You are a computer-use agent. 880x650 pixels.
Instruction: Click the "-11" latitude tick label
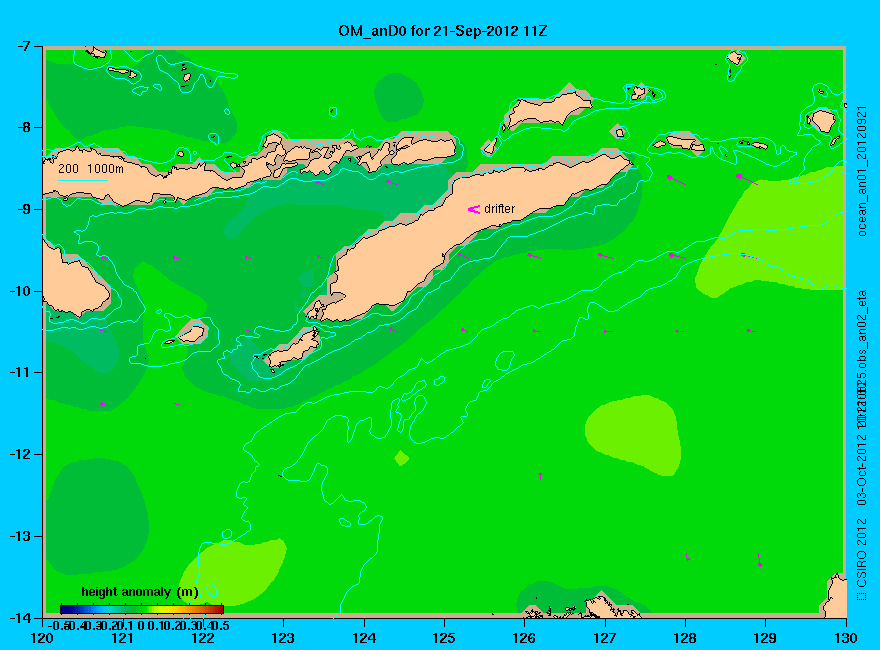(x=21, y=372)
